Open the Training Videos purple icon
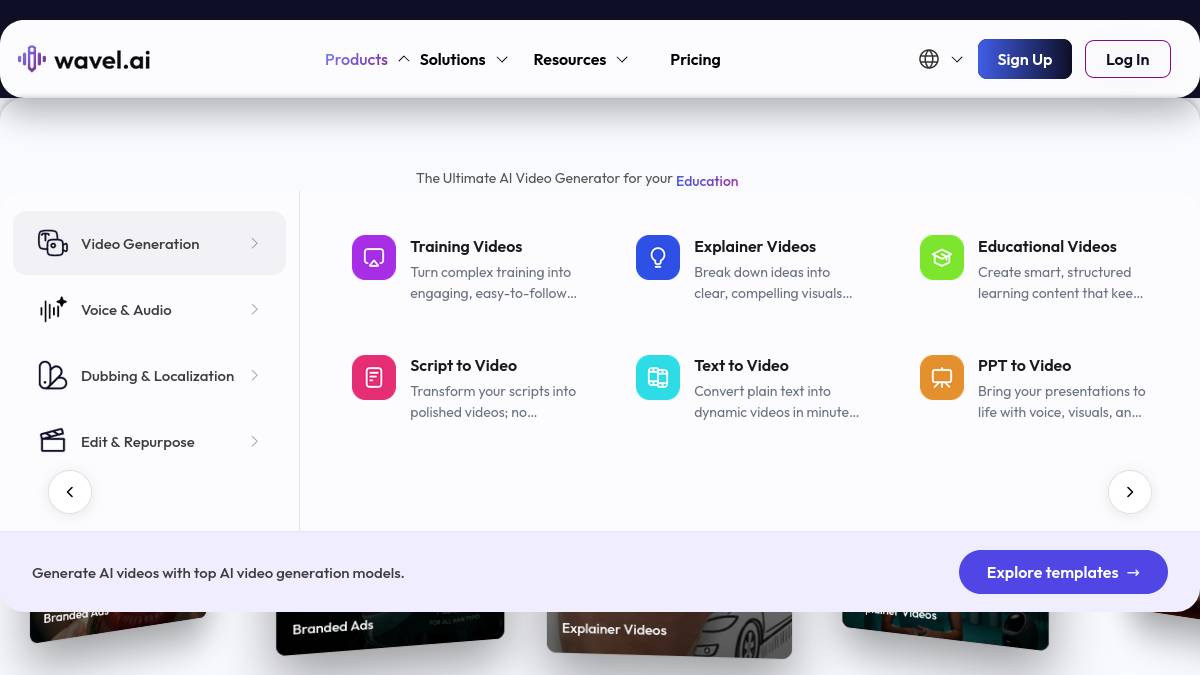 click(374, 258)
